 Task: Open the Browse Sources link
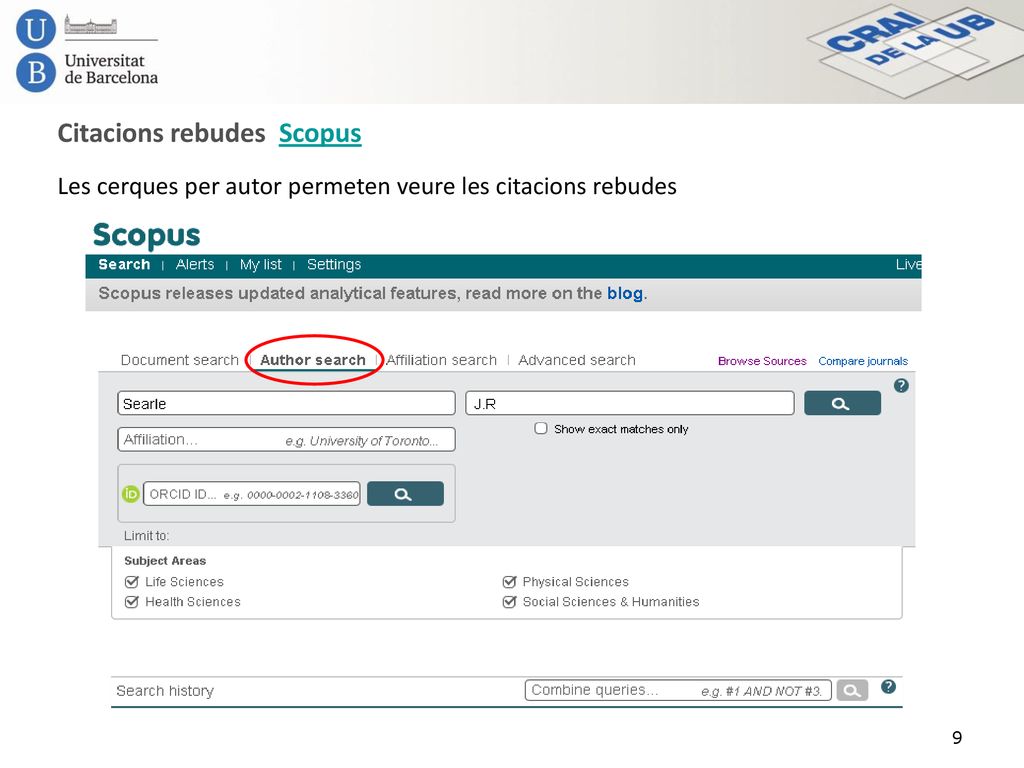(762, 361)
